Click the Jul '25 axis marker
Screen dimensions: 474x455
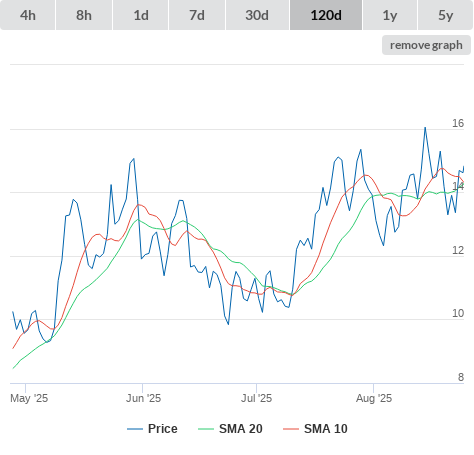pos(256,398)
